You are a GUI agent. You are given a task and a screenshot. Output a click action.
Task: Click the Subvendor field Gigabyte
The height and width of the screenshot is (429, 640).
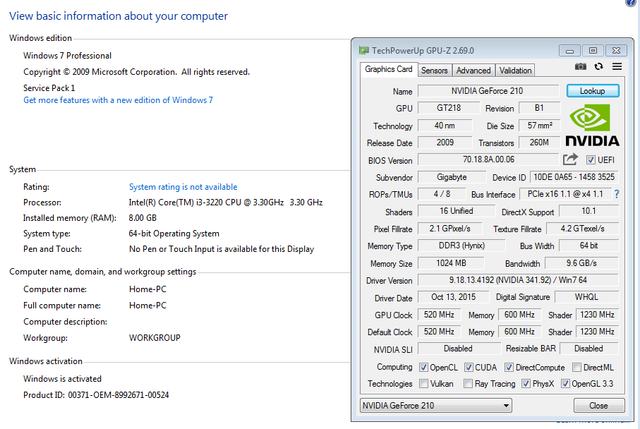point(452,177)
